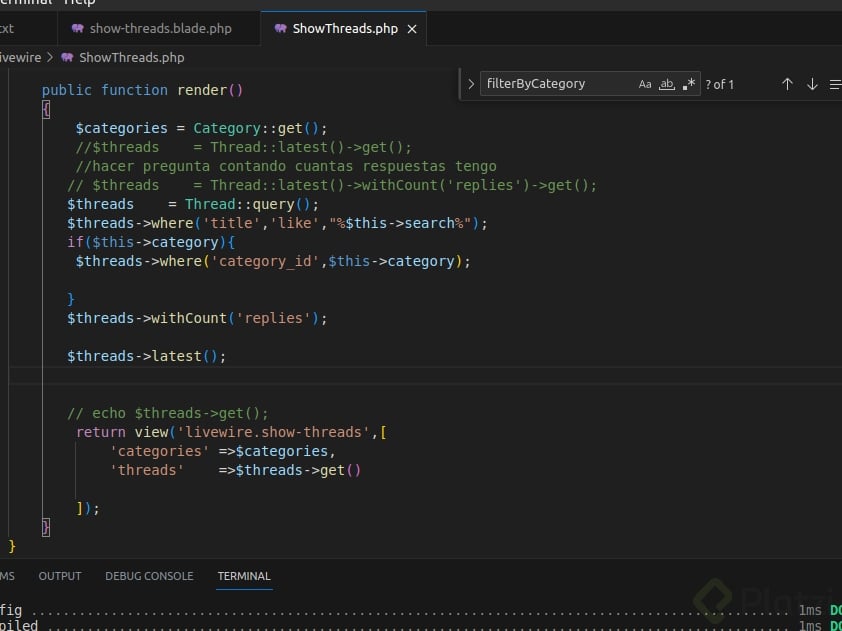
Task: Show the DEBUG CONSOLE panel
Action: point(149,576)
